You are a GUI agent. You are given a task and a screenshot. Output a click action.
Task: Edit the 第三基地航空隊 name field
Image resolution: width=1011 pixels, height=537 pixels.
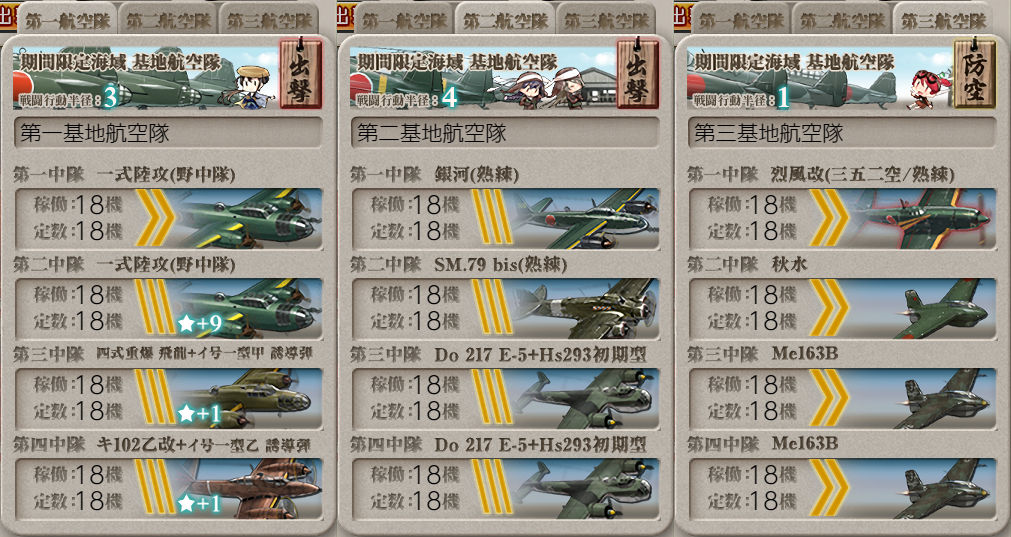pos(843,133)
